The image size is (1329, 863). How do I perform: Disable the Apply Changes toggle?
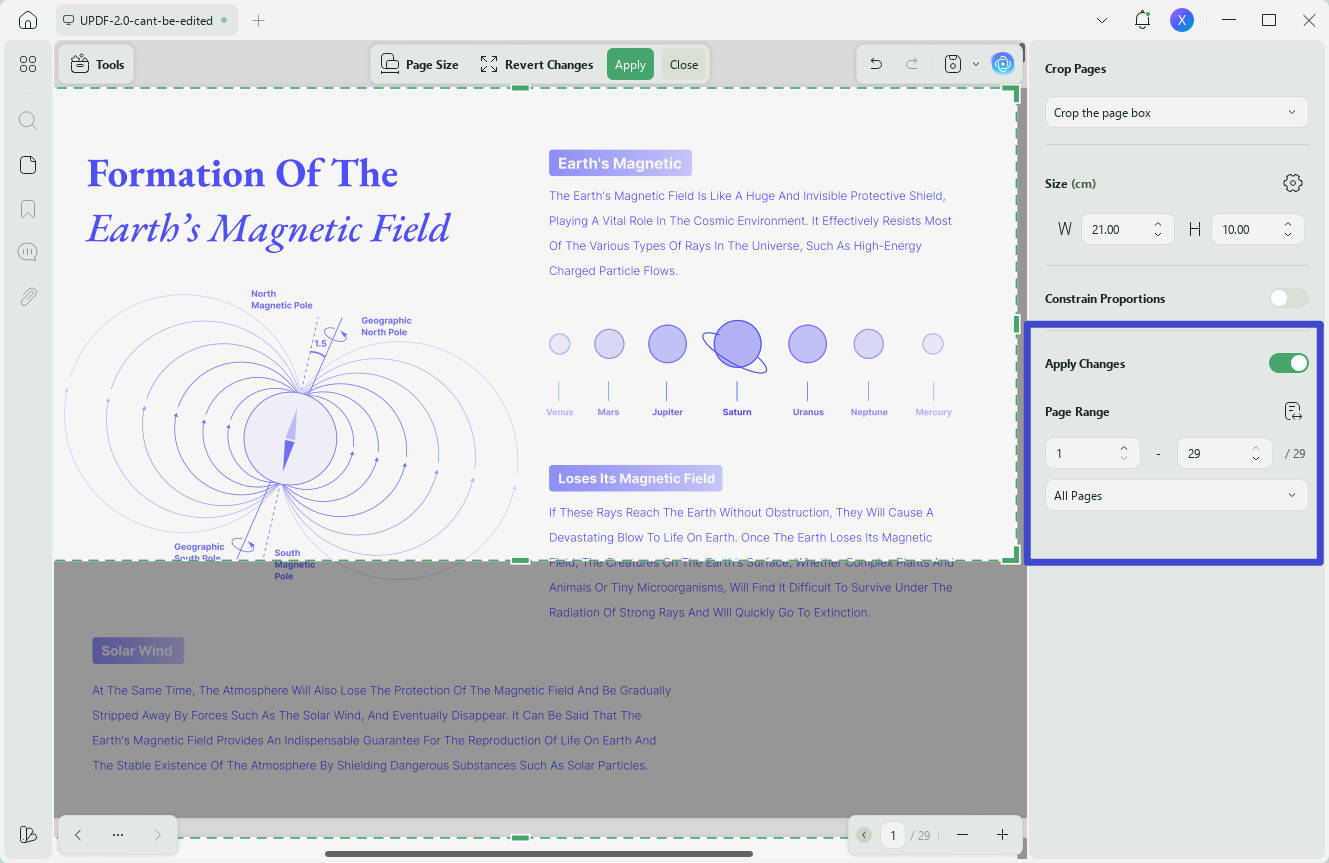tap(1288, 363)
